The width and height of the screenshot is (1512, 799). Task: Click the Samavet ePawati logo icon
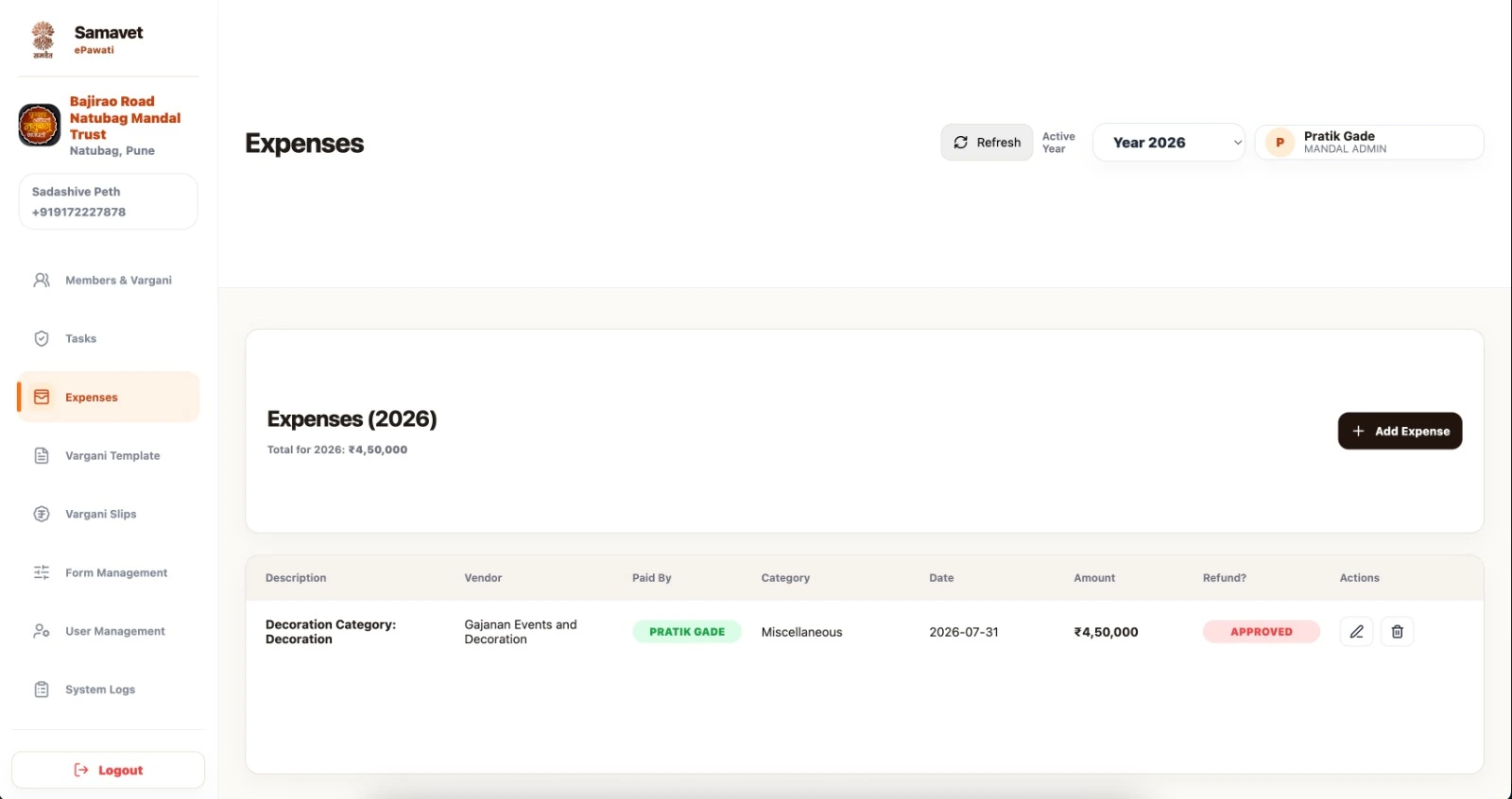click(x=43, y=39)
